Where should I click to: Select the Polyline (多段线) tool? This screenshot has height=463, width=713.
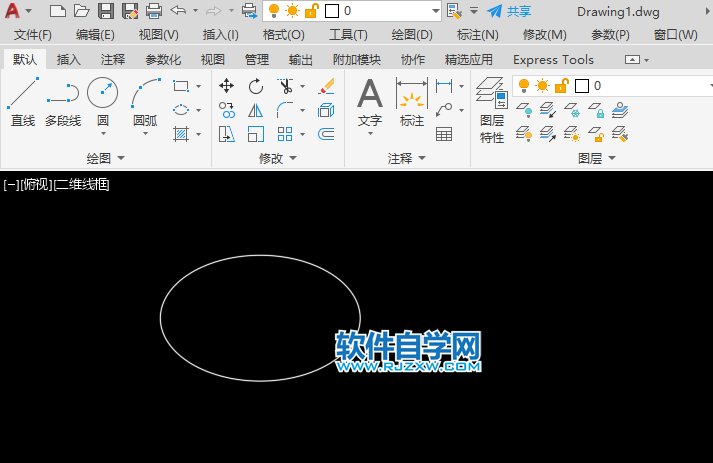click(63, 102)
